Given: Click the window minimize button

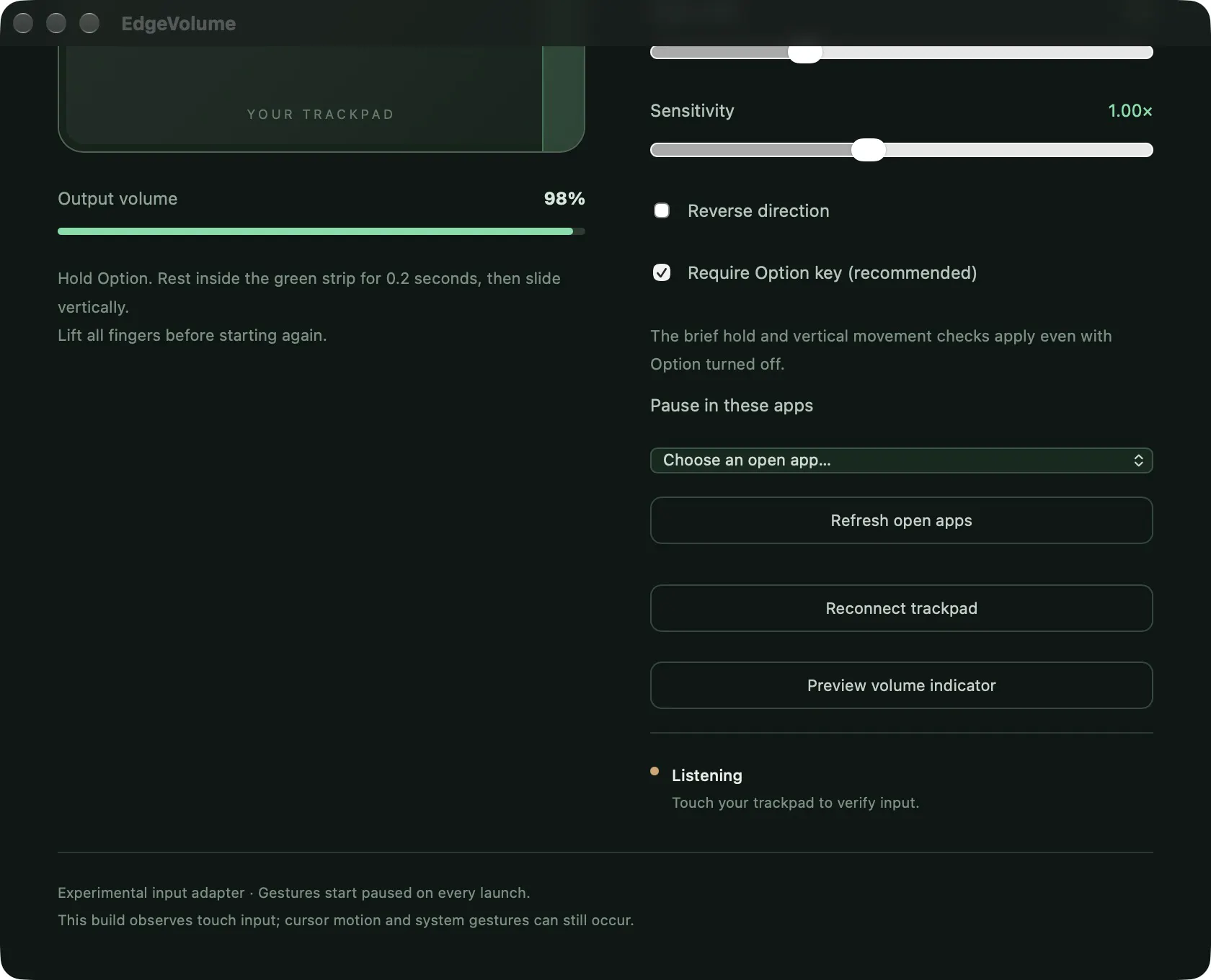Looking at the screenshot, I should click(56, 23).
